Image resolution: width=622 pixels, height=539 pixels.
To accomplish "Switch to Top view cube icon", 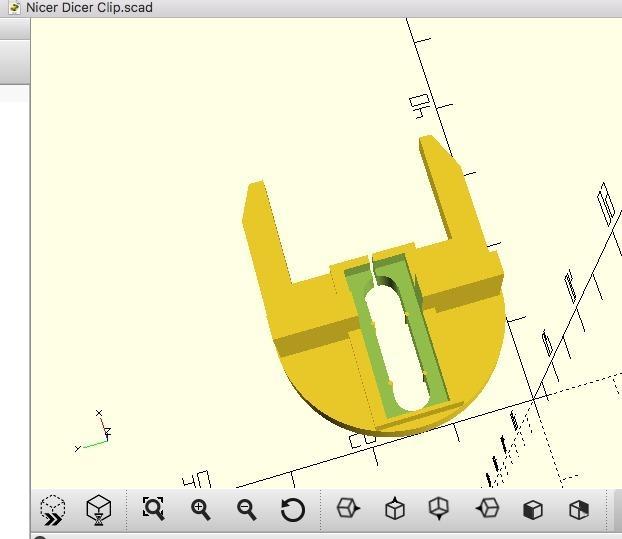I will (x=395, y=508).
